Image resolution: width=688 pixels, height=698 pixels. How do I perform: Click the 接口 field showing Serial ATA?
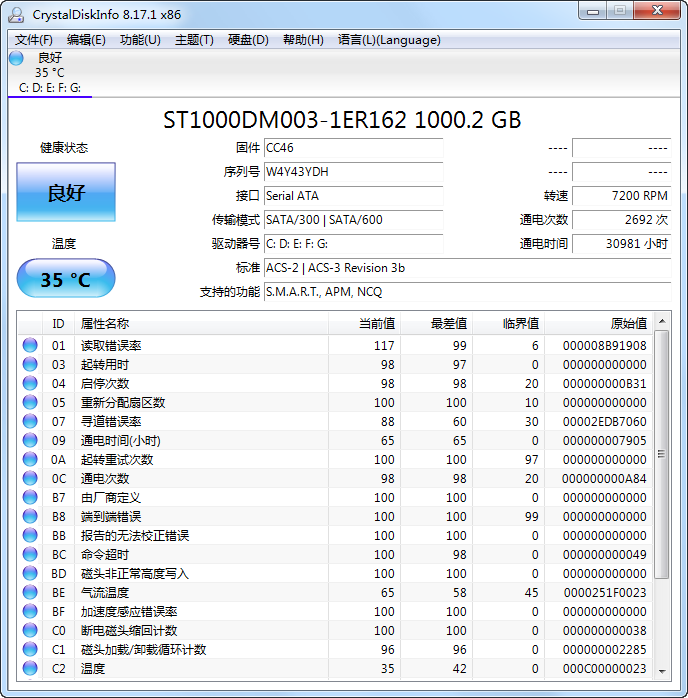tap(353, 196)
